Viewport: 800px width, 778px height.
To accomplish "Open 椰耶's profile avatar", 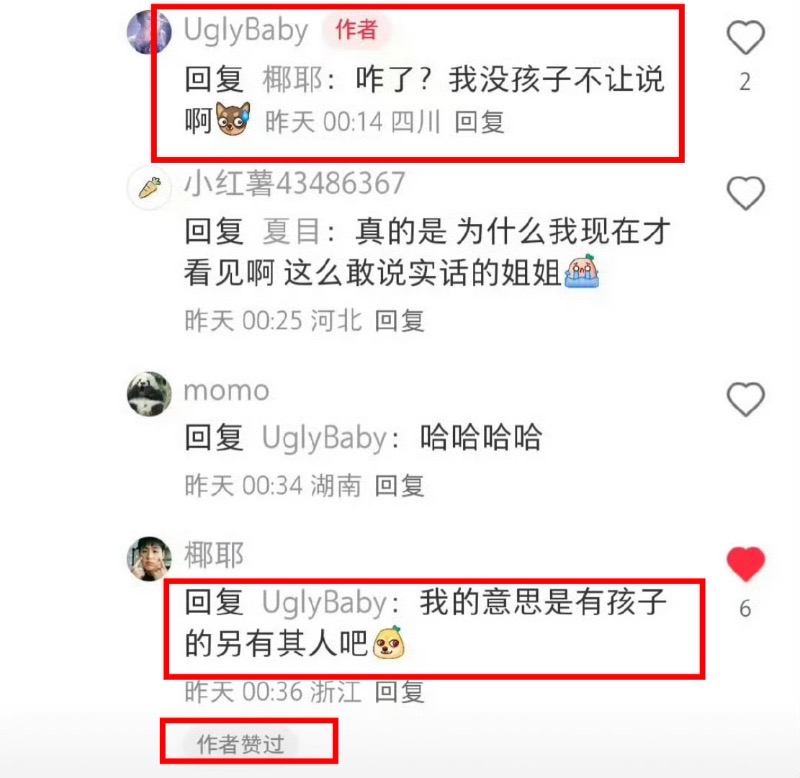I will point(149,558).
